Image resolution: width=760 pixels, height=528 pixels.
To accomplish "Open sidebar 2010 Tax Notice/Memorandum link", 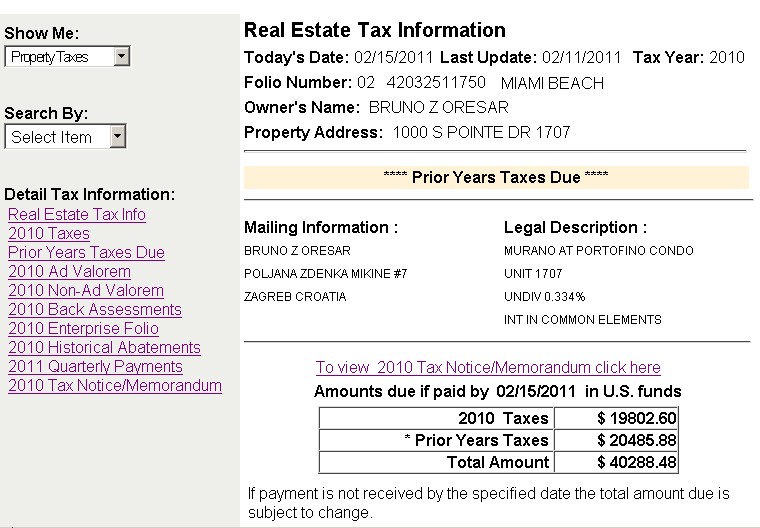I will tap(115, 386).
